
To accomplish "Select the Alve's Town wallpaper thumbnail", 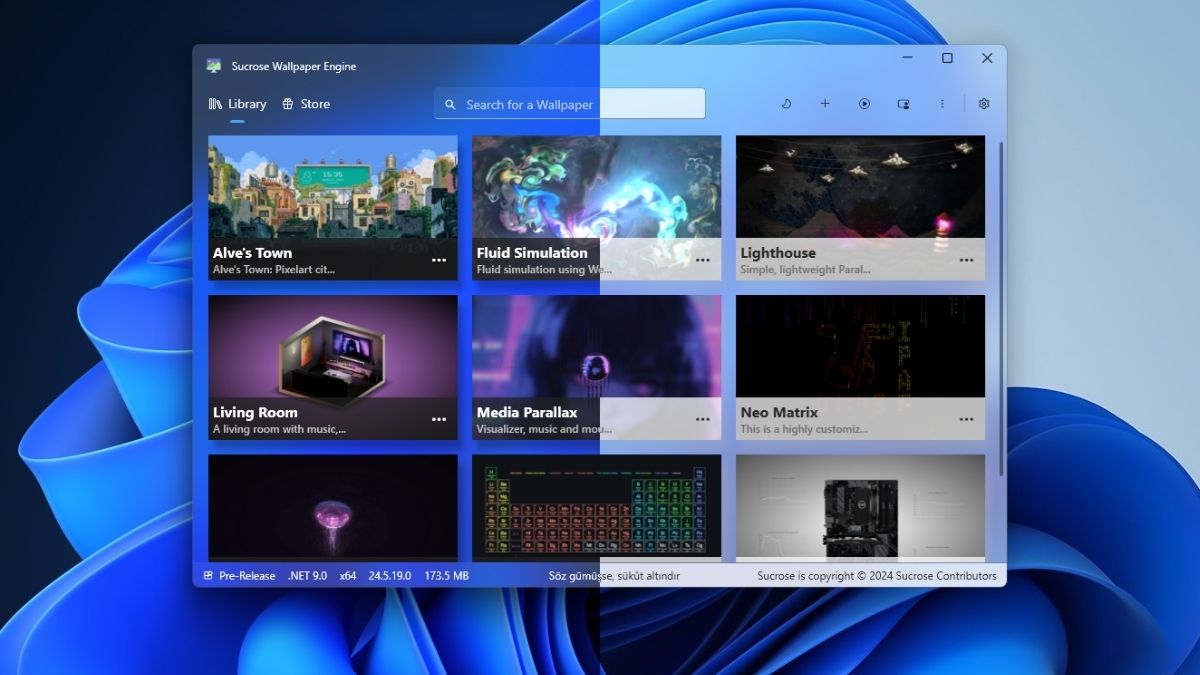I will (332, 187).
